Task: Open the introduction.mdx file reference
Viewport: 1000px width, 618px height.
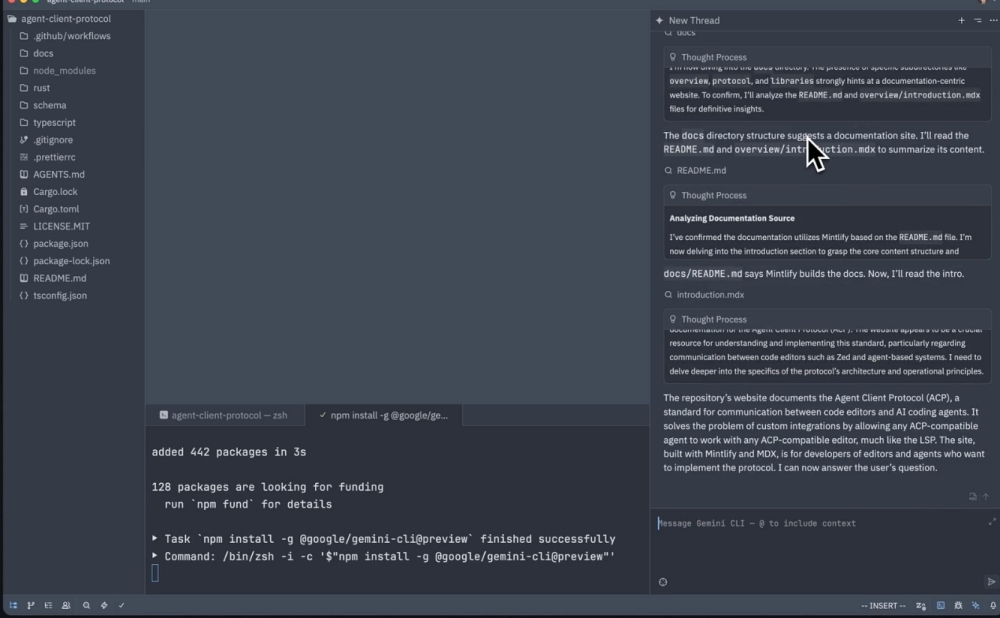Action: point(709,295)
